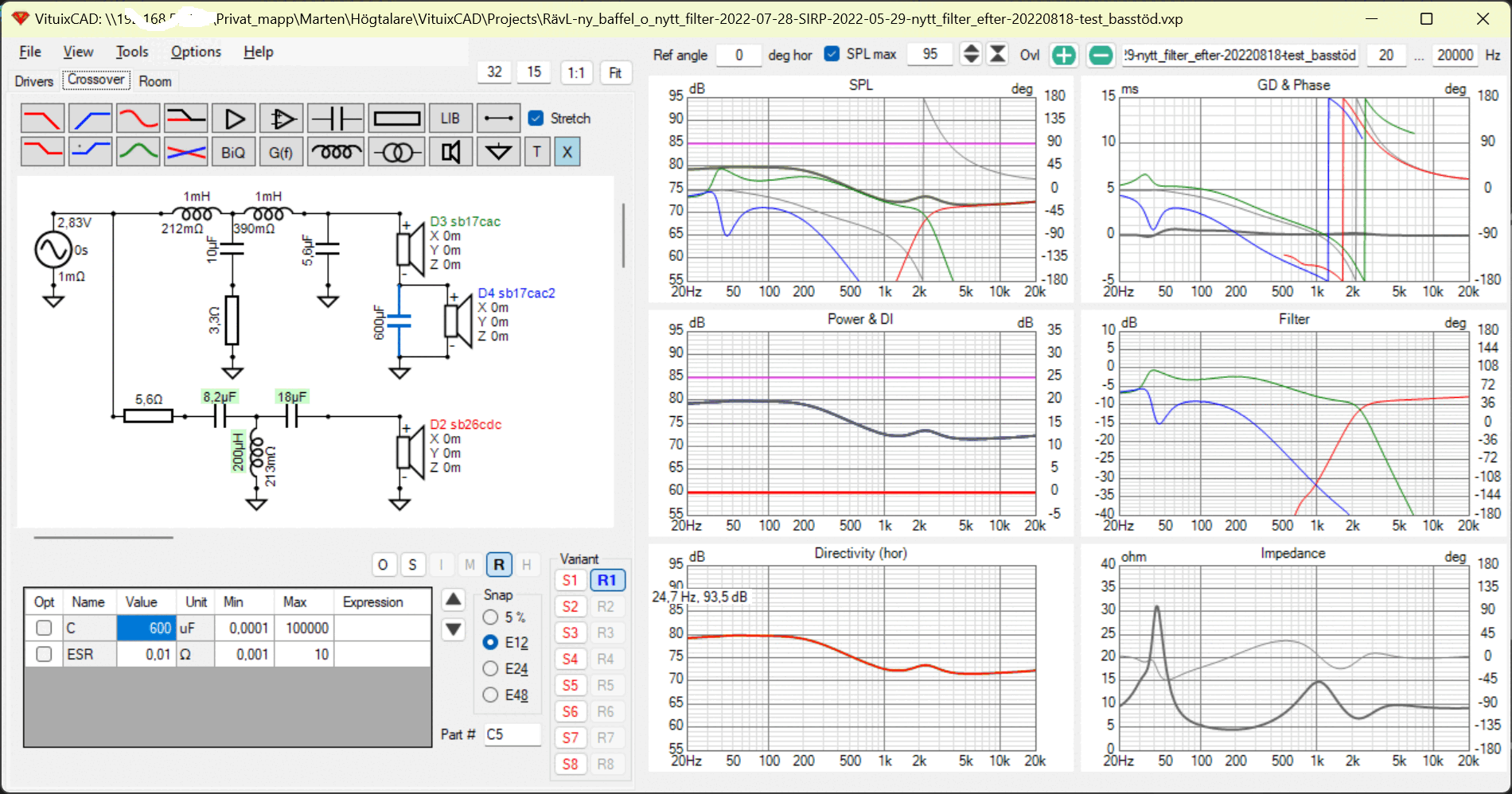Toggle the Stretch checkbox
1512x794 pixels.
536,118
